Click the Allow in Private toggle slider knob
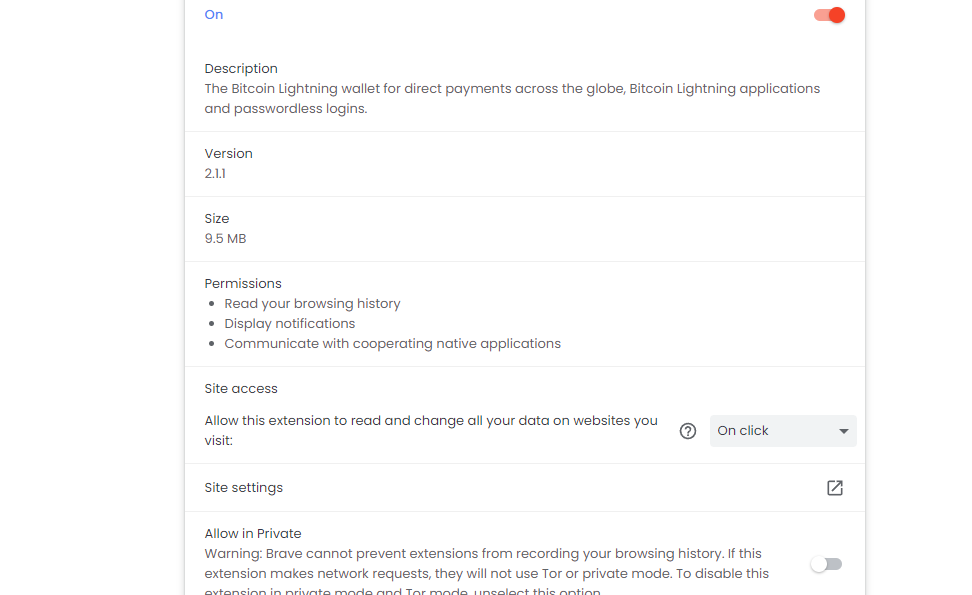The height and width of the screenshot is (595, 972). coord(819,564)
